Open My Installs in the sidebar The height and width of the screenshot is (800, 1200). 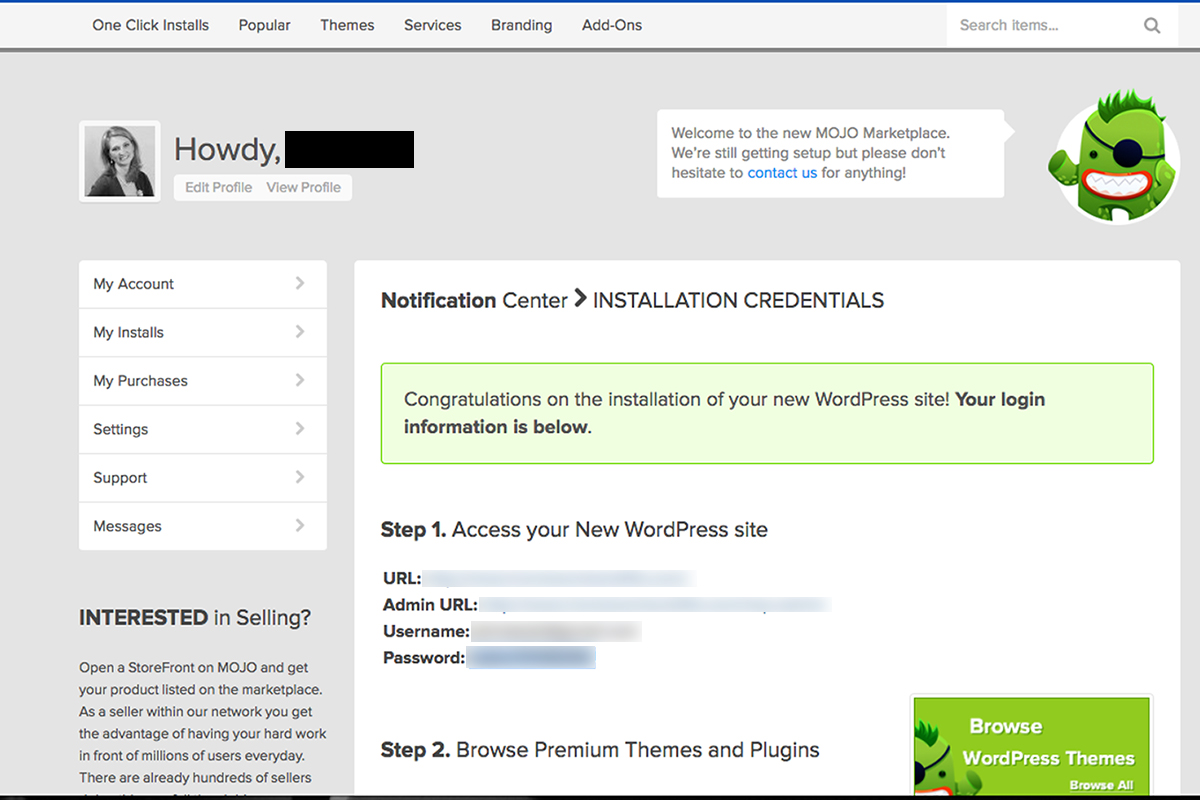(203, 332)
